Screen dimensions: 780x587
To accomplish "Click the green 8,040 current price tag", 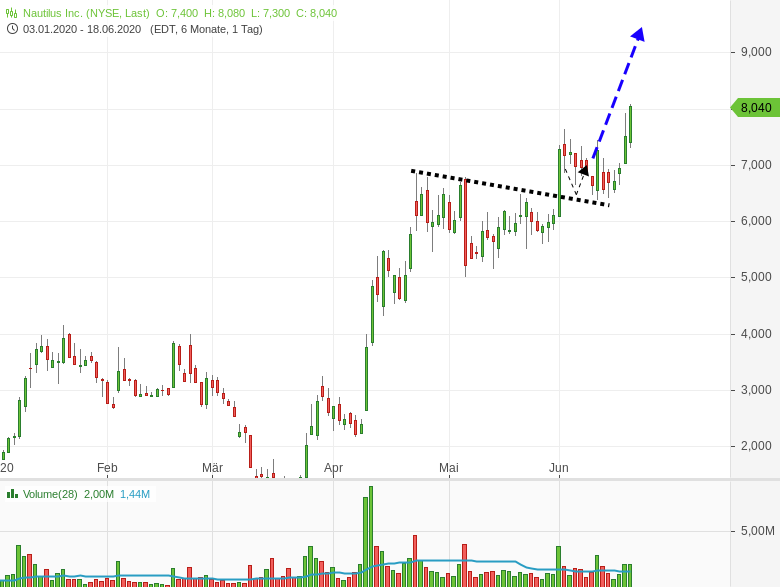I will click(755, 108).
